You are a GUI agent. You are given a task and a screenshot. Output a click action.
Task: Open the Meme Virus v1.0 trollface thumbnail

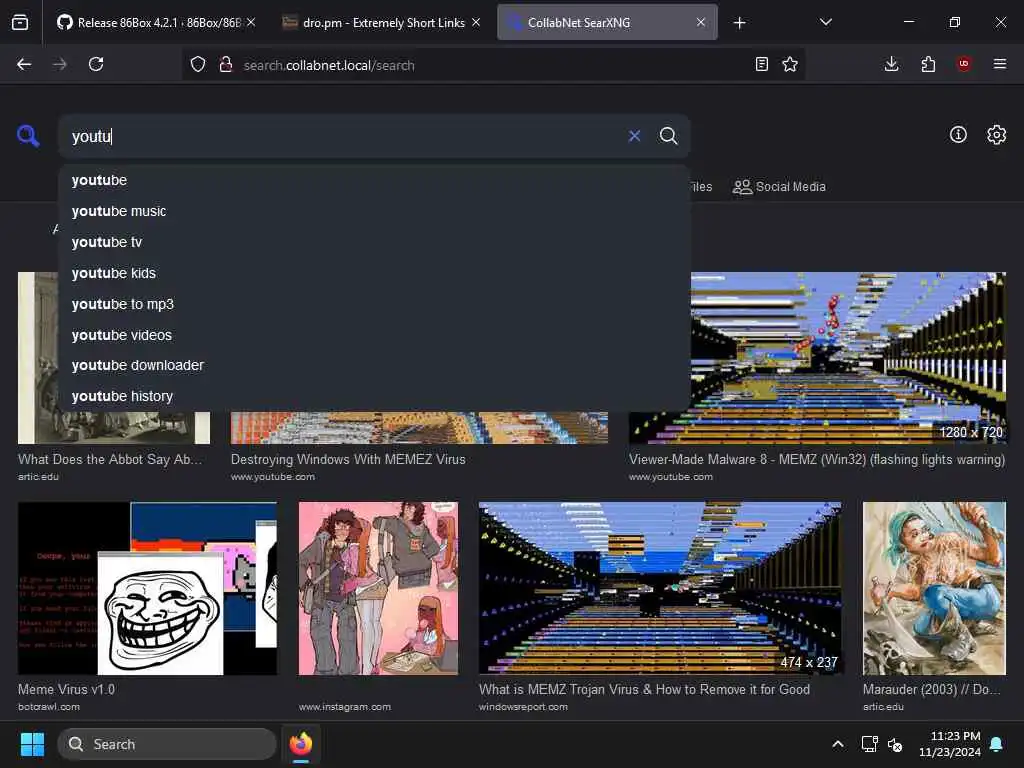tap(148, 588)
